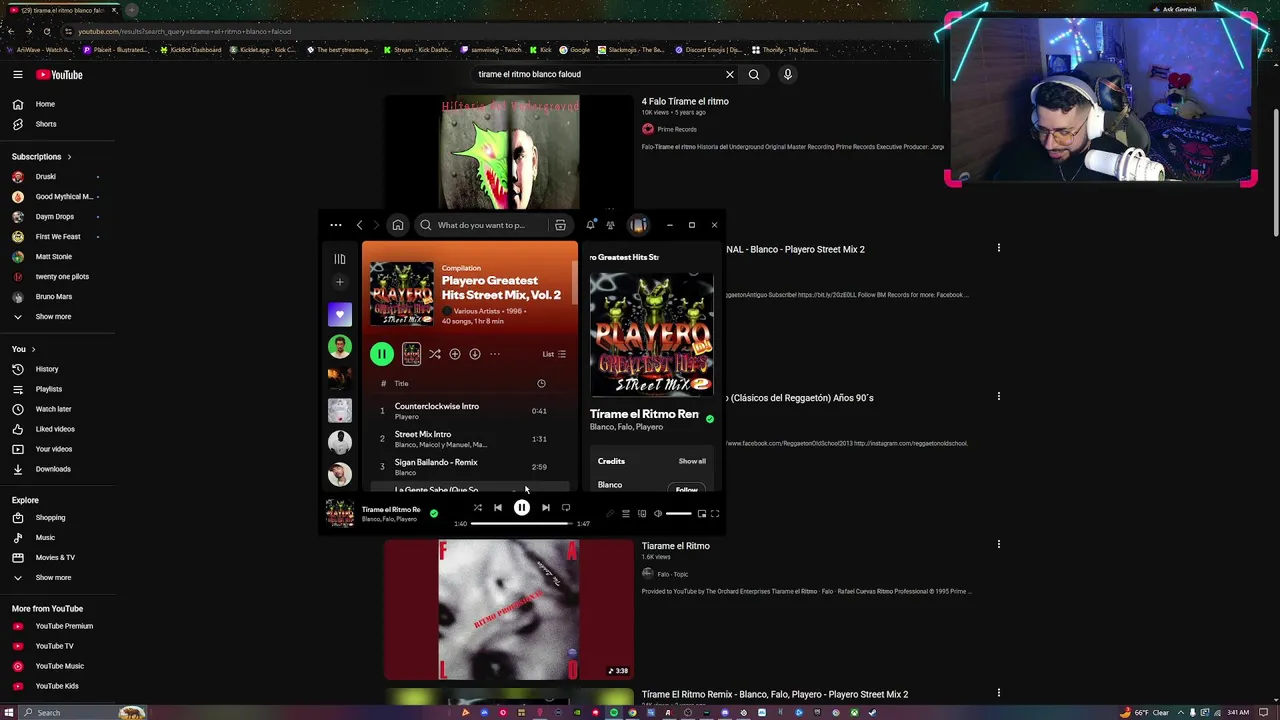Open Spotify profile avatar menu

pyautogui.click(x=638, y=225)
